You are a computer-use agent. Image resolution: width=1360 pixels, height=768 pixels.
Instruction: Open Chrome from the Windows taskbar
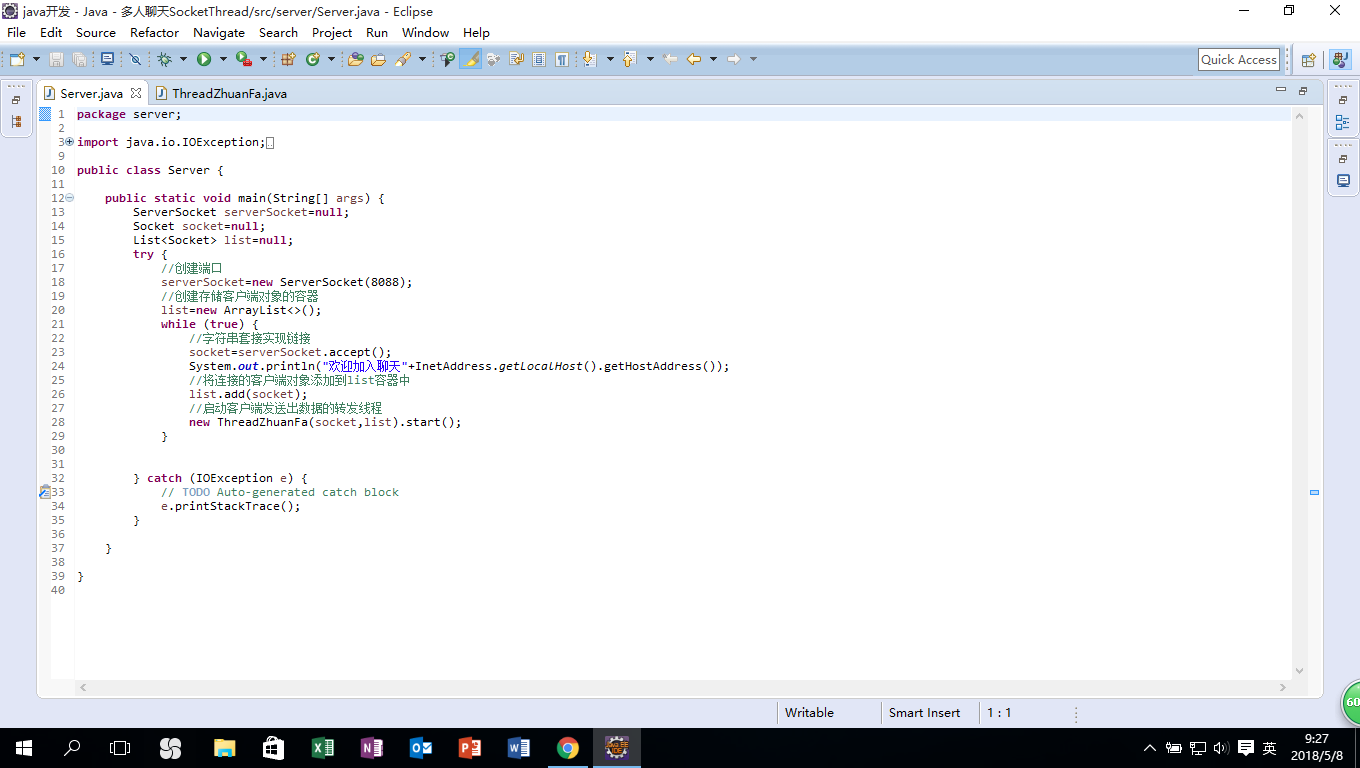(567, 748)
